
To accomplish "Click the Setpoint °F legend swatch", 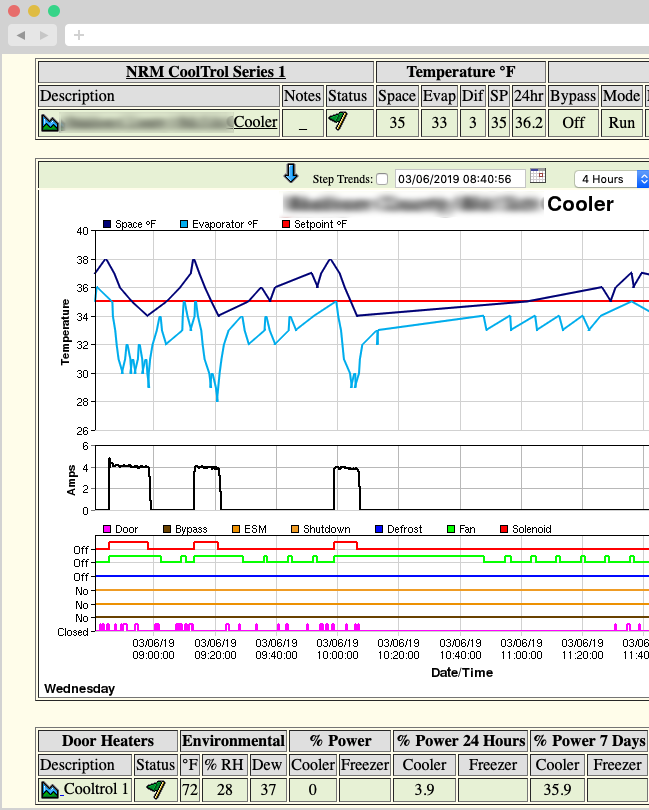I will (286, 224).
